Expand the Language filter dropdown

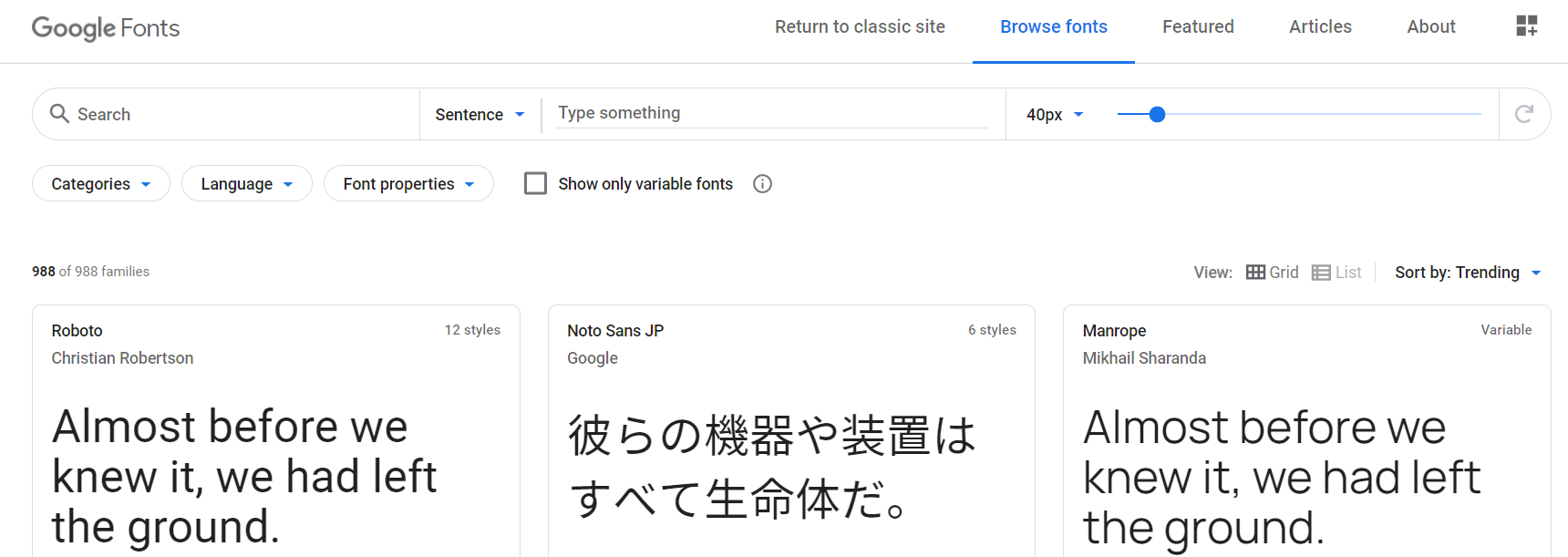[247, 184]
